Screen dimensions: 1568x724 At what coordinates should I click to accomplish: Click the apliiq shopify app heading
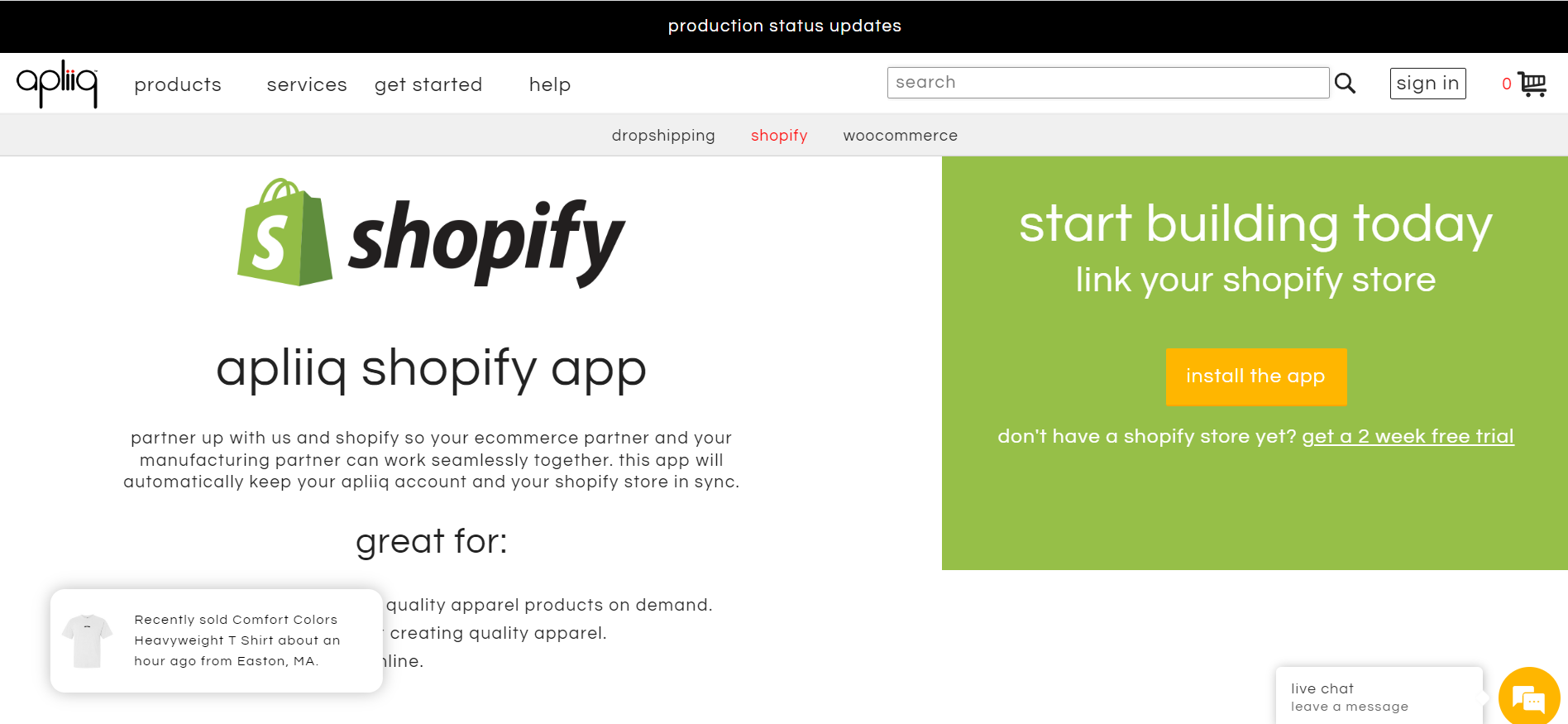tap(431, 368)
